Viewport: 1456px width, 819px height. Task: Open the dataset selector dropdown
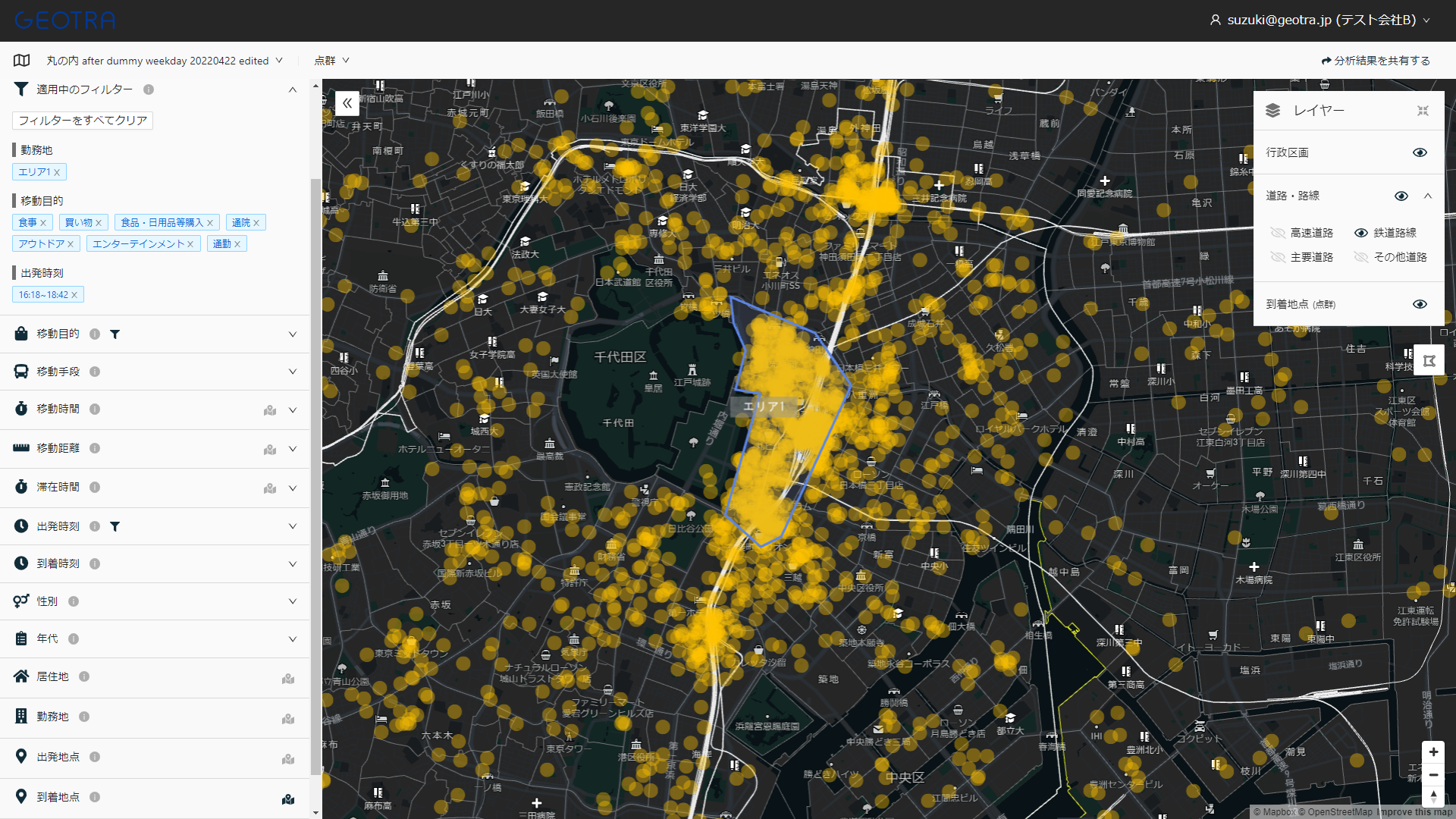165,61
